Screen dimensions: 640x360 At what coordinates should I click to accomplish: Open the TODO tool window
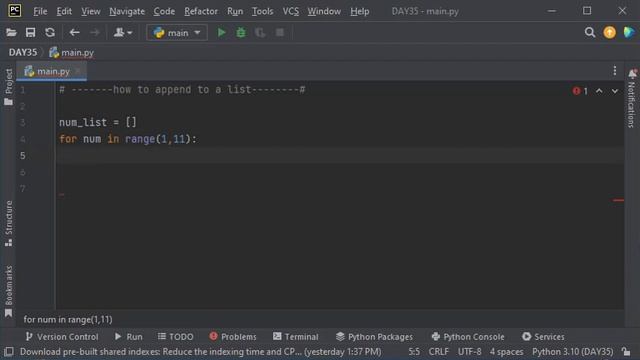pos(176,337)
